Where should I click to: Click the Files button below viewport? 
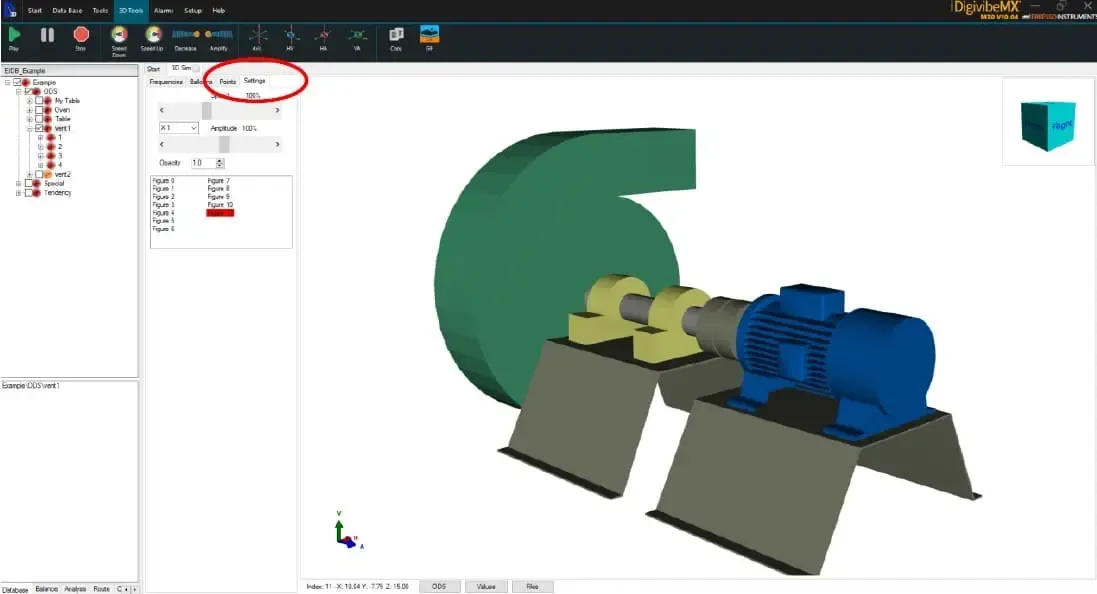coord(532,586)
